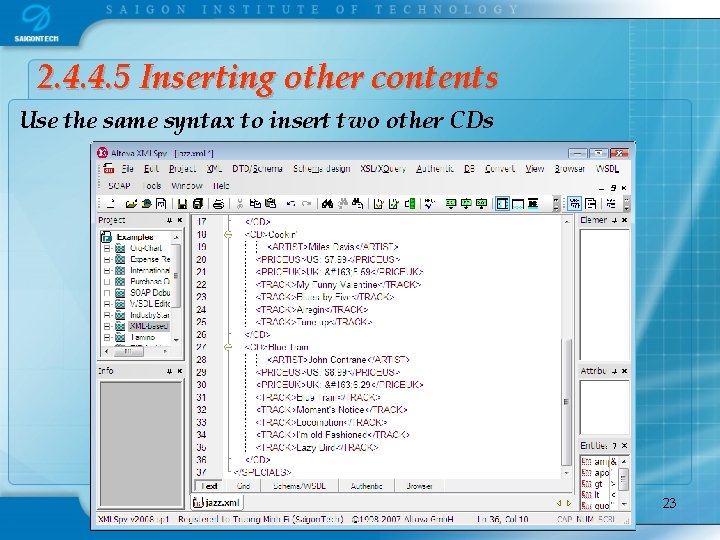The height and width of the screenshot is (540, 720).
Task: Open the View menu
Action: click(534, 169)
